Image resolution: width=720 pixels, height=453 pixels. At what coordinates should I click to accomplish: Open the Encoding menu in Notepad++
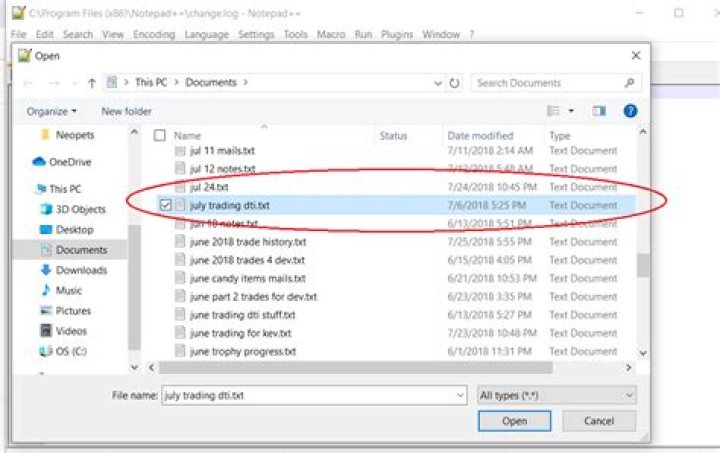coord(154,34)
